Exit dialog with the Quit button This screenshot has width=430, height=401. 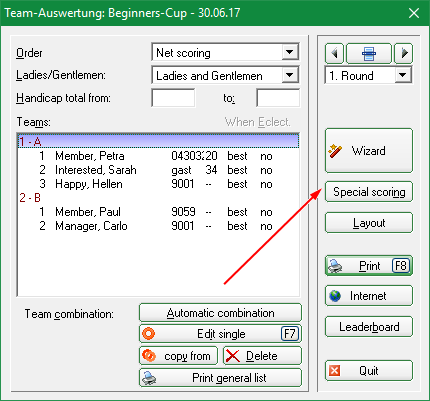point(369,371)
